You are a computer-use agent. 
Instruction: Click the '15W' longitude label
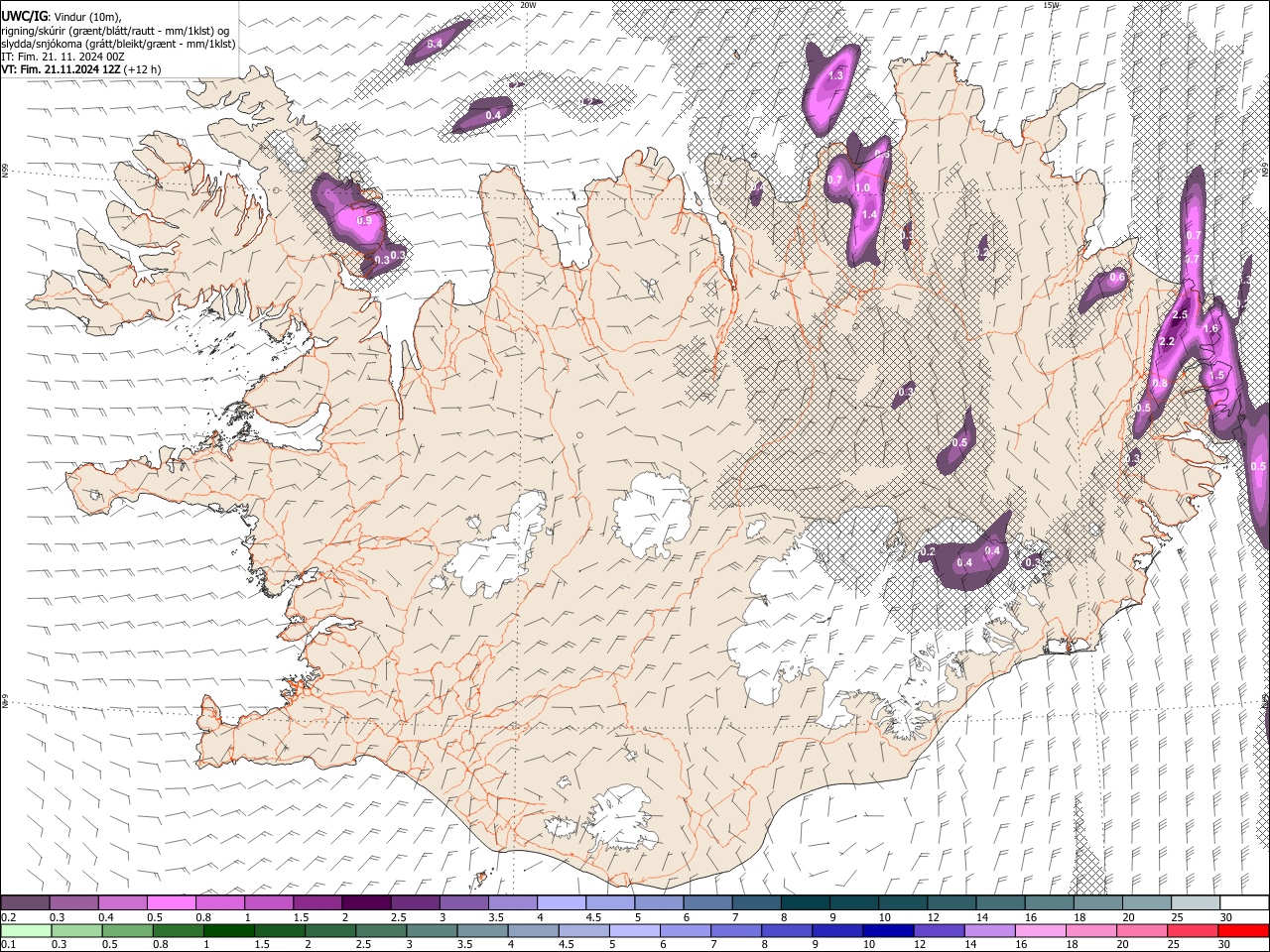click(x=1051, y=5)
